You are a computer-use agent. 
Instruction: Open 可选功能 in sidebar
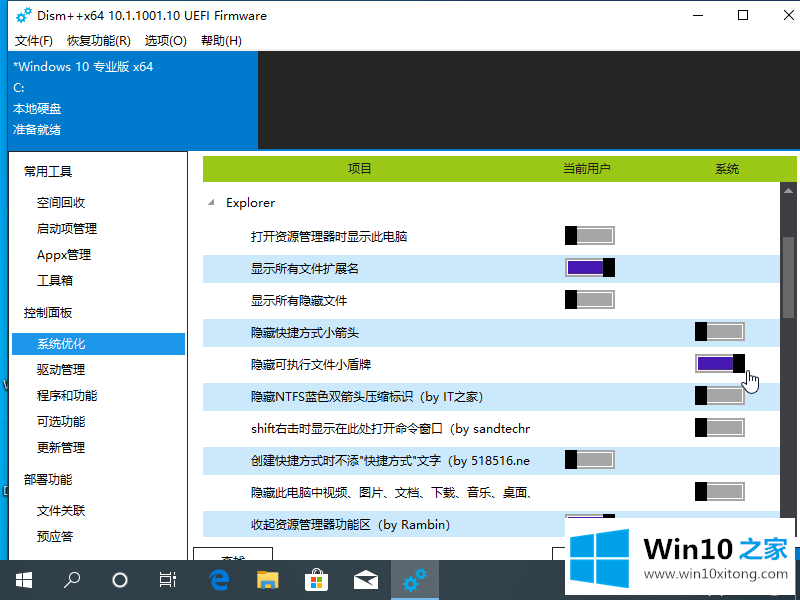61,422
